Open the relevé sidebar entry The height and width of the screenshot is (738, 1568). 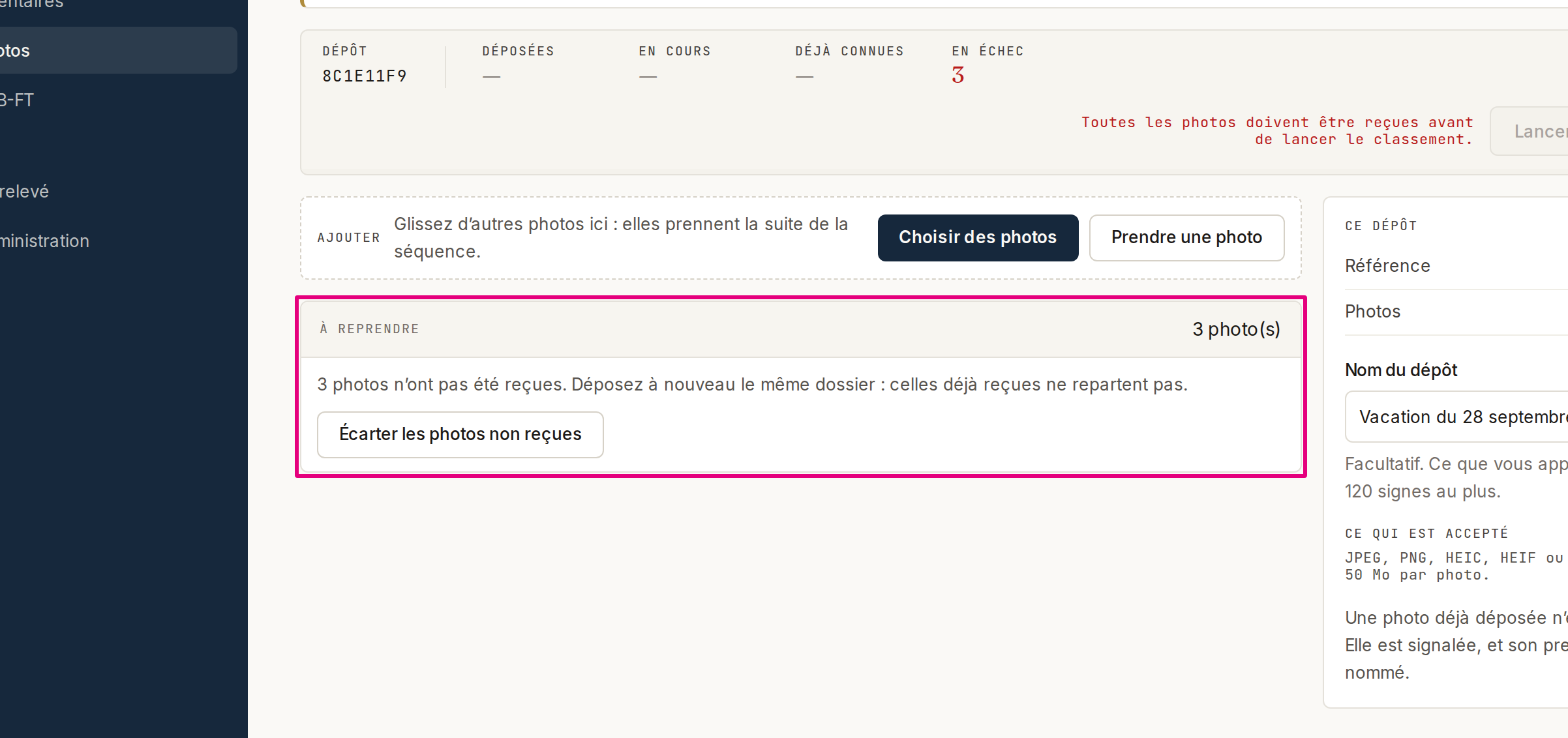tap(118, 191)
